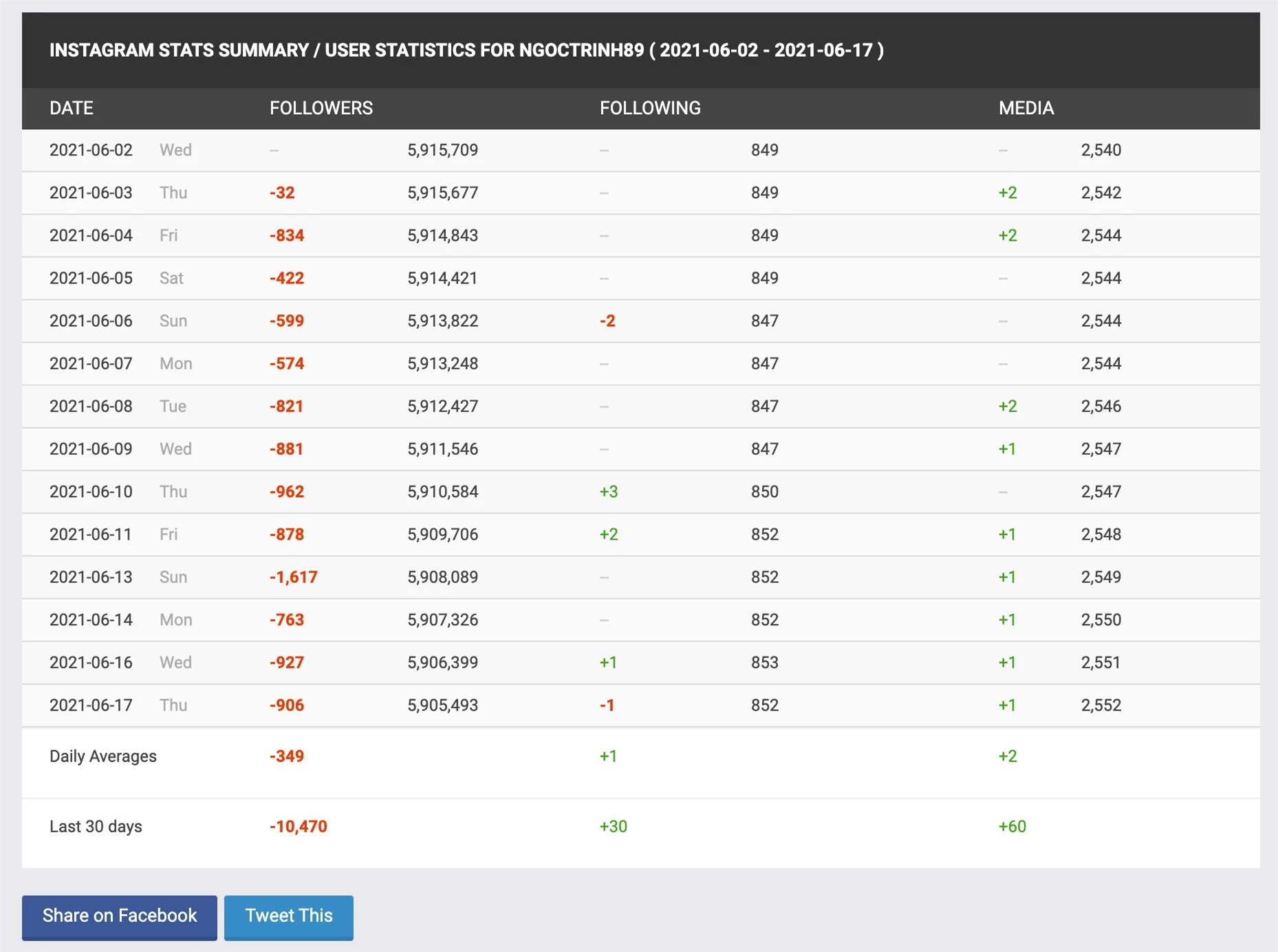Viewport: 1278px width, 952px height.
Task: Click the -821 follower change
Action: [x=286, y=406]
